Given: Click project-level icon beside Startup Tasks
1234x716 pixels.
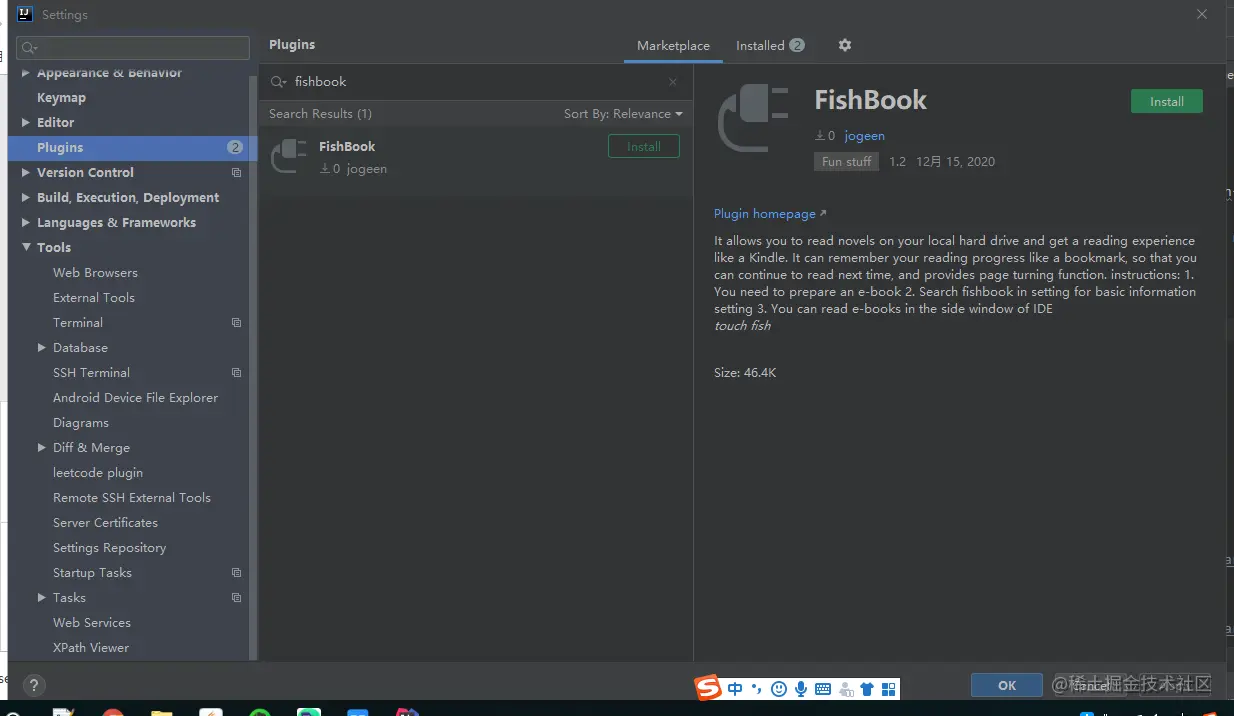Looking at the screenshot, I should [x=237, y=573].
